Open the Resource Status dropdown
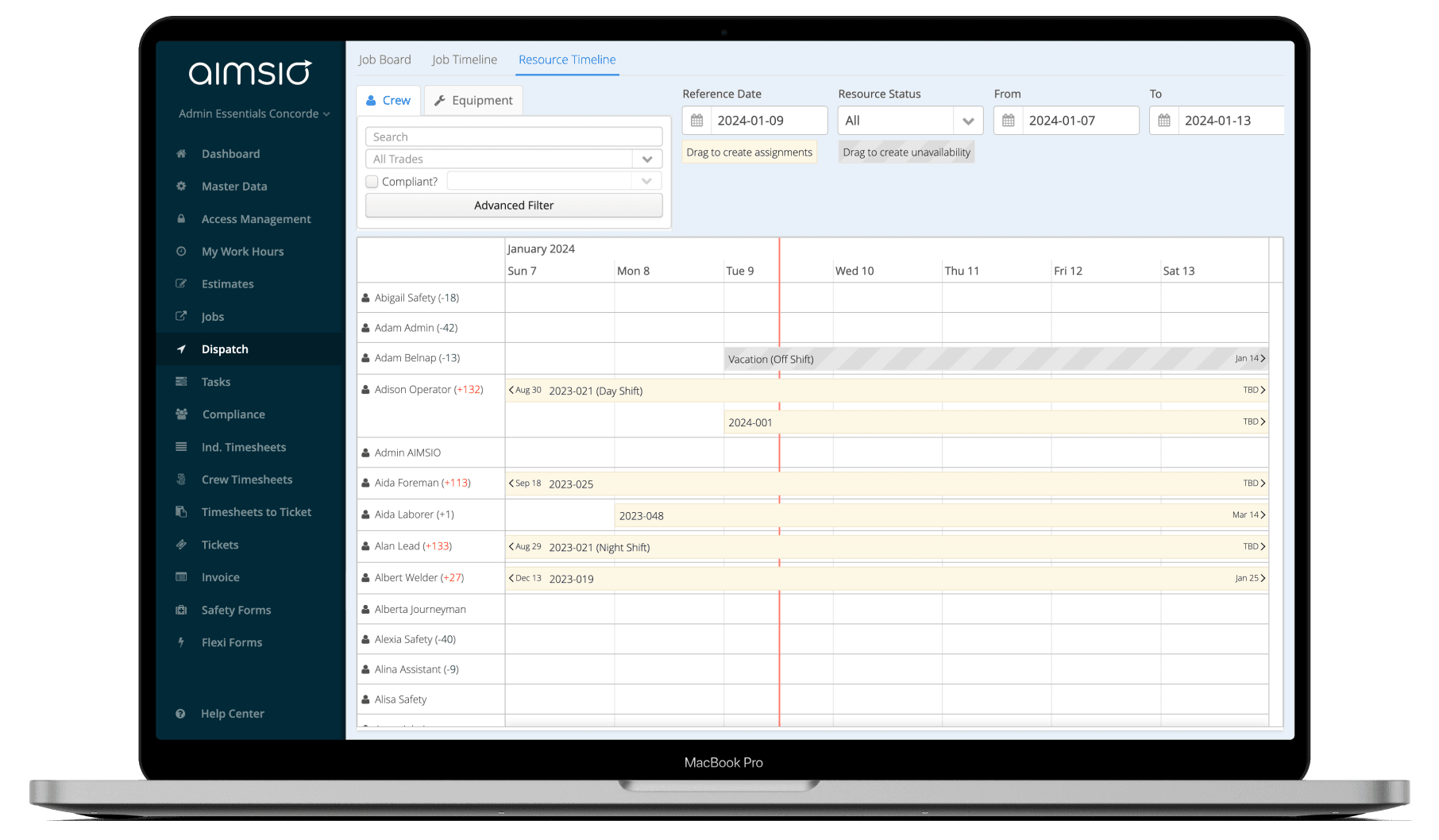This screenshot has height=840, width=1439. pyautogui.click(x=967, y=121)
